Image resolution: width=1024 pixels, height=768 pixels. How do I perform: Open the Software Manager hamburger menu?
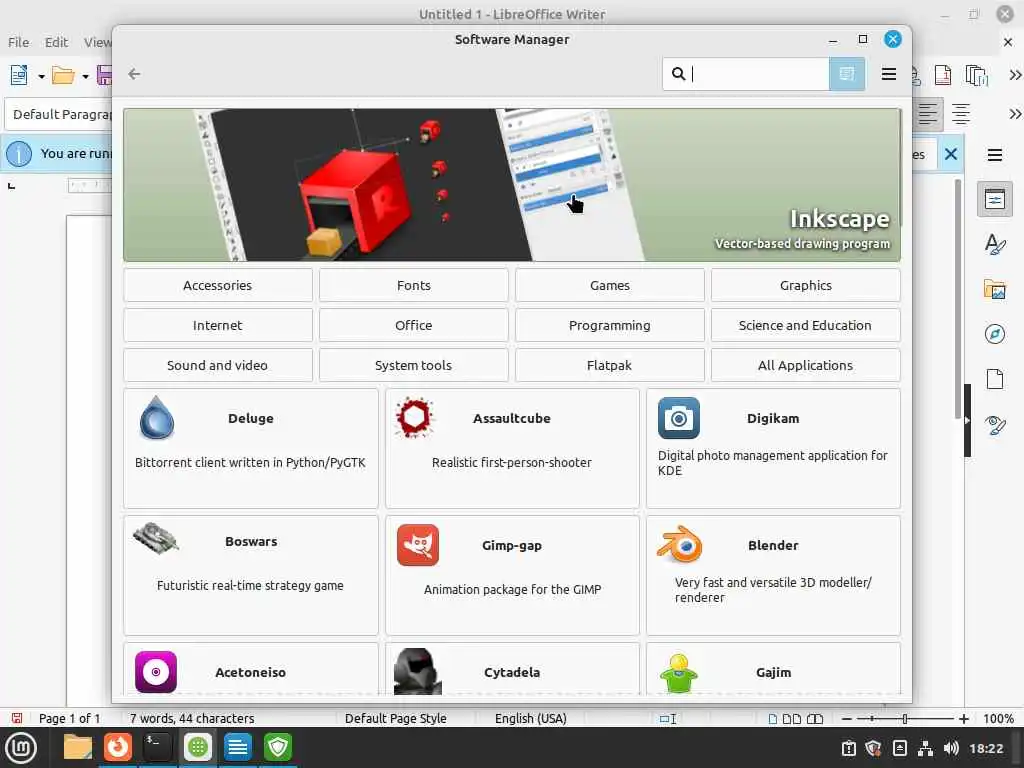click(x=888, y=74)
